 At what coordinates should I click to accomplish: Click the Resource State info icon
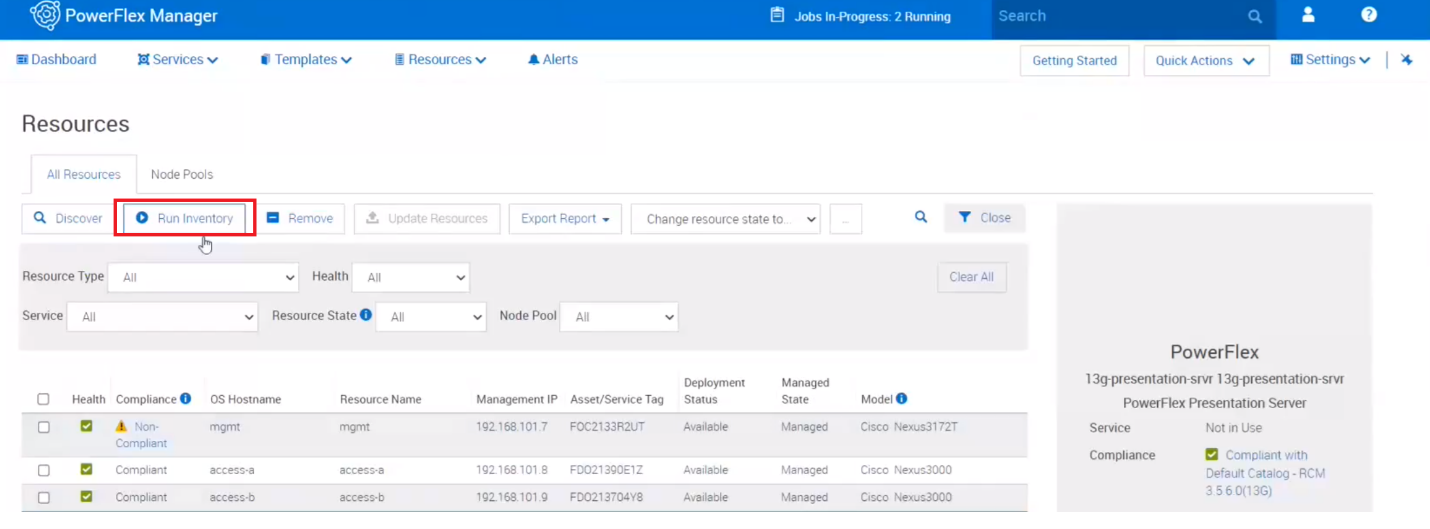[366, 315]
